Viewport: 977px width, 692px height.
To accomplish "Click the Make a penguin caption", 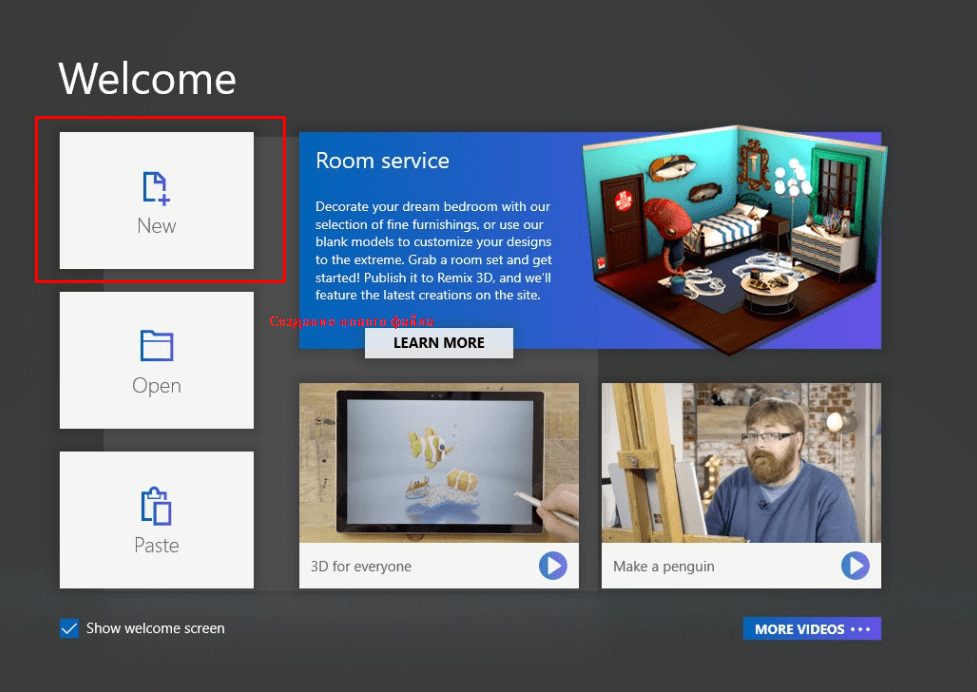I will [664, 566].
